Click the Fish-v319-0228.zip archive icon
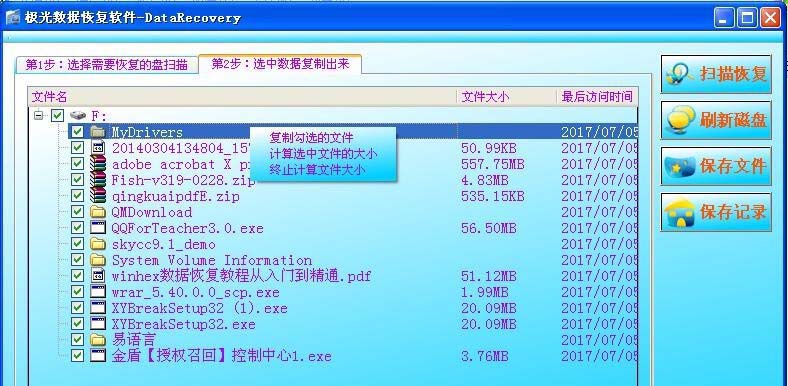The width and height of the screenshot is (788, 386). point(97,180)
